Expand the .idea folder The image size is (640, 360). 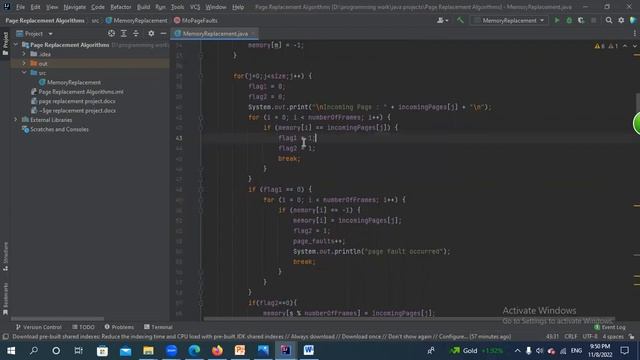tap(24, 54)
